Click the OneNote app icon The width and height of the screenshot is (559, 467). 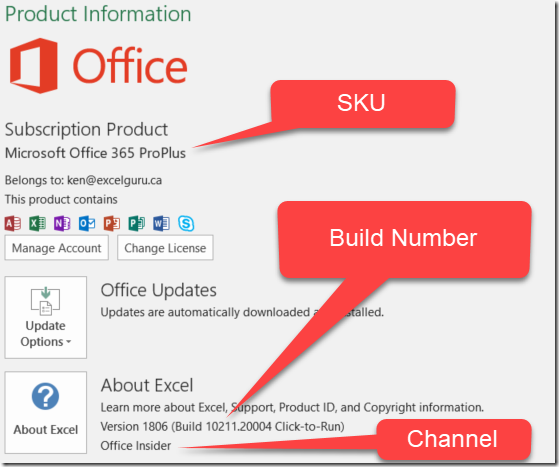(62, 224)
